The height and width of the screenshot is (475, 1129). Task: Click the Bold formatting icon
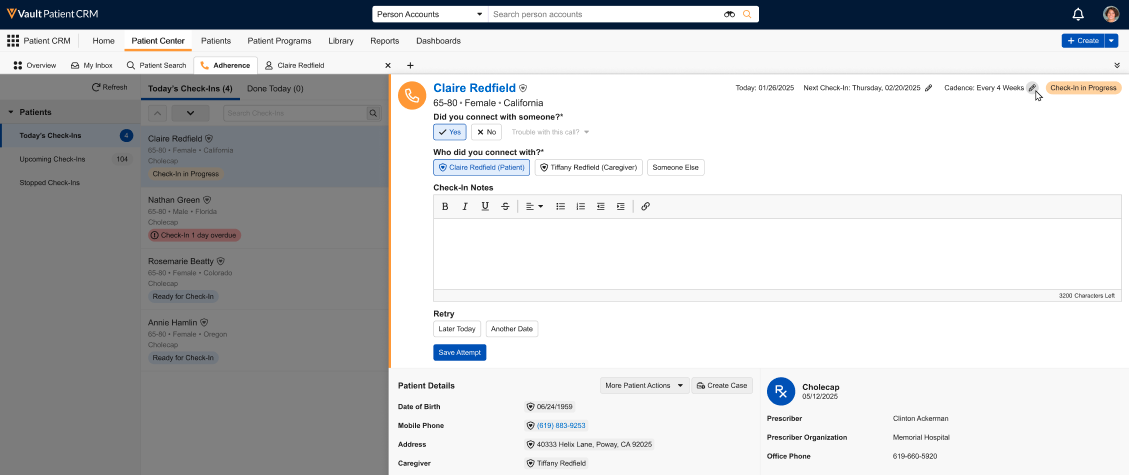coord(445,206)
